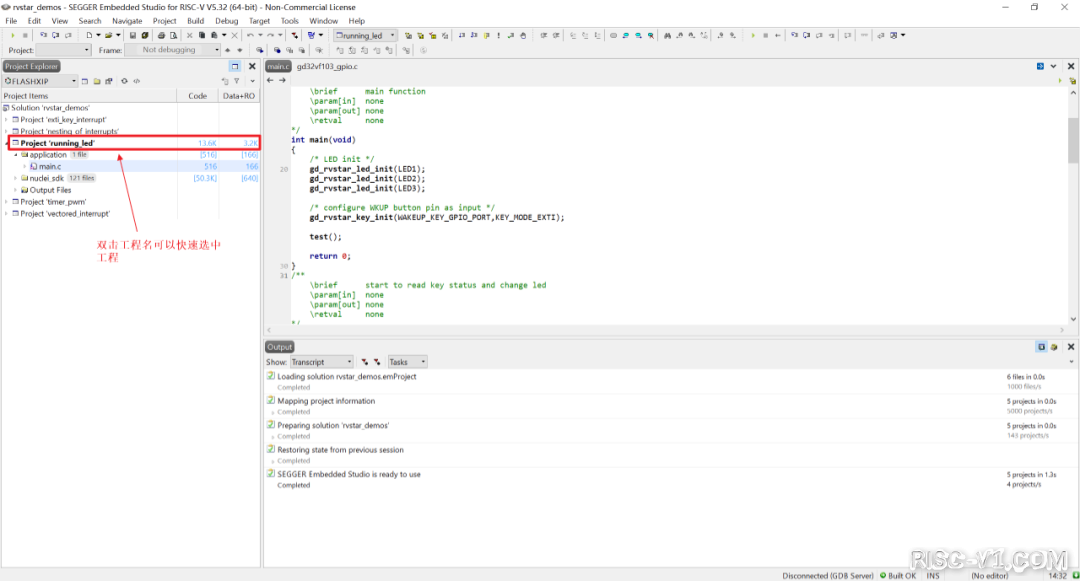
Task: Click the green Go/run icon in the main toolbar
Action: 12,35
